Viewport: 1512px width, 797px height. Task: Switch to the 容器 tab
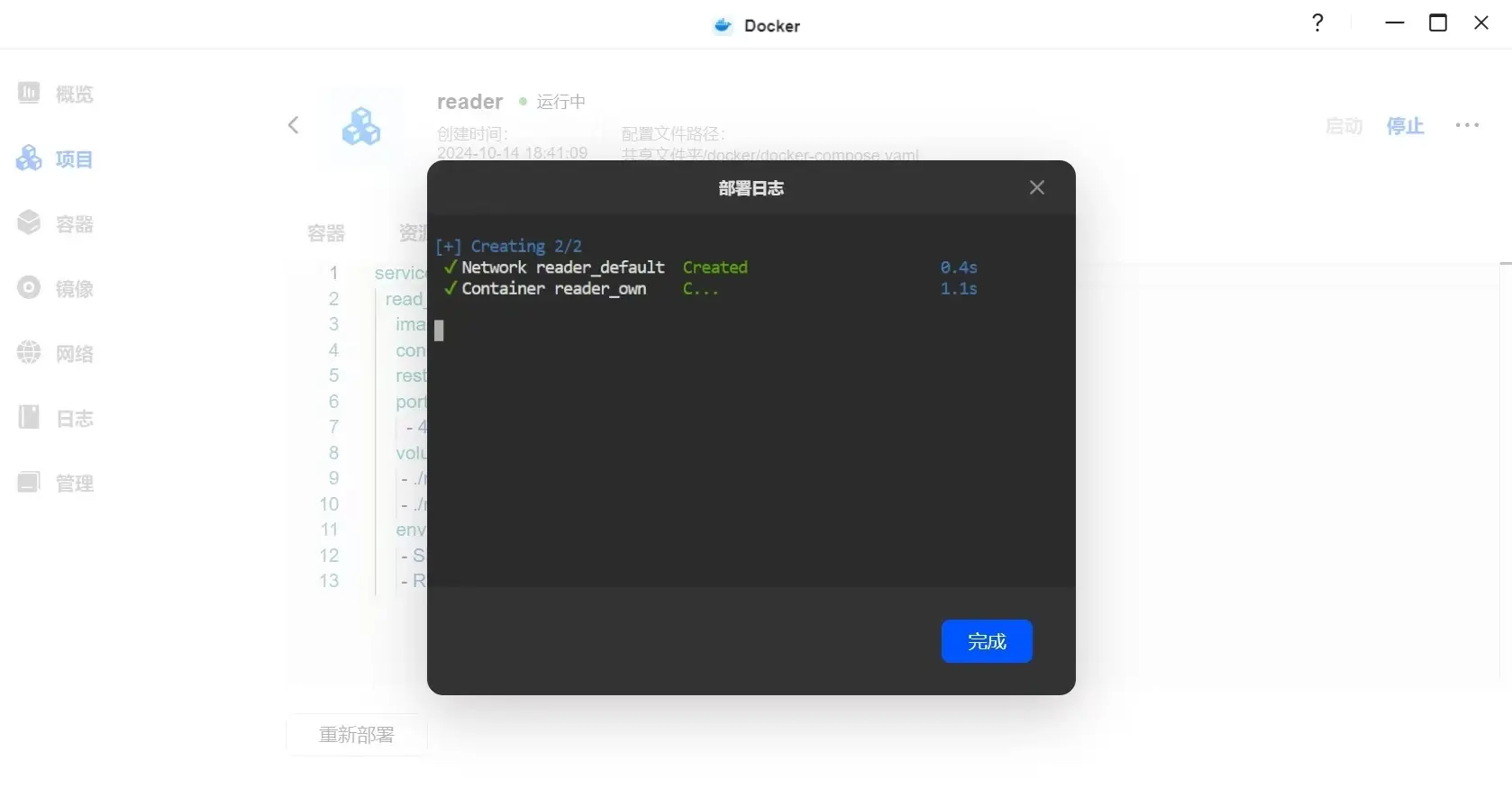click(x=326, y=233)
